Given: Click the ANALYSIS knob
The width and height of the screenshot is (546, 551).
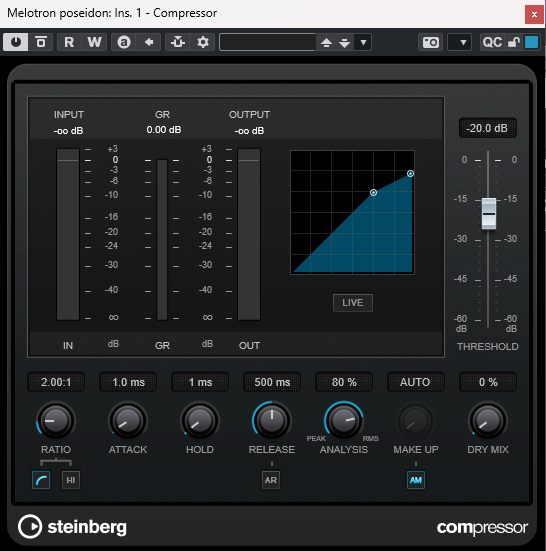Looking at the screenshot, I should 344,421.
